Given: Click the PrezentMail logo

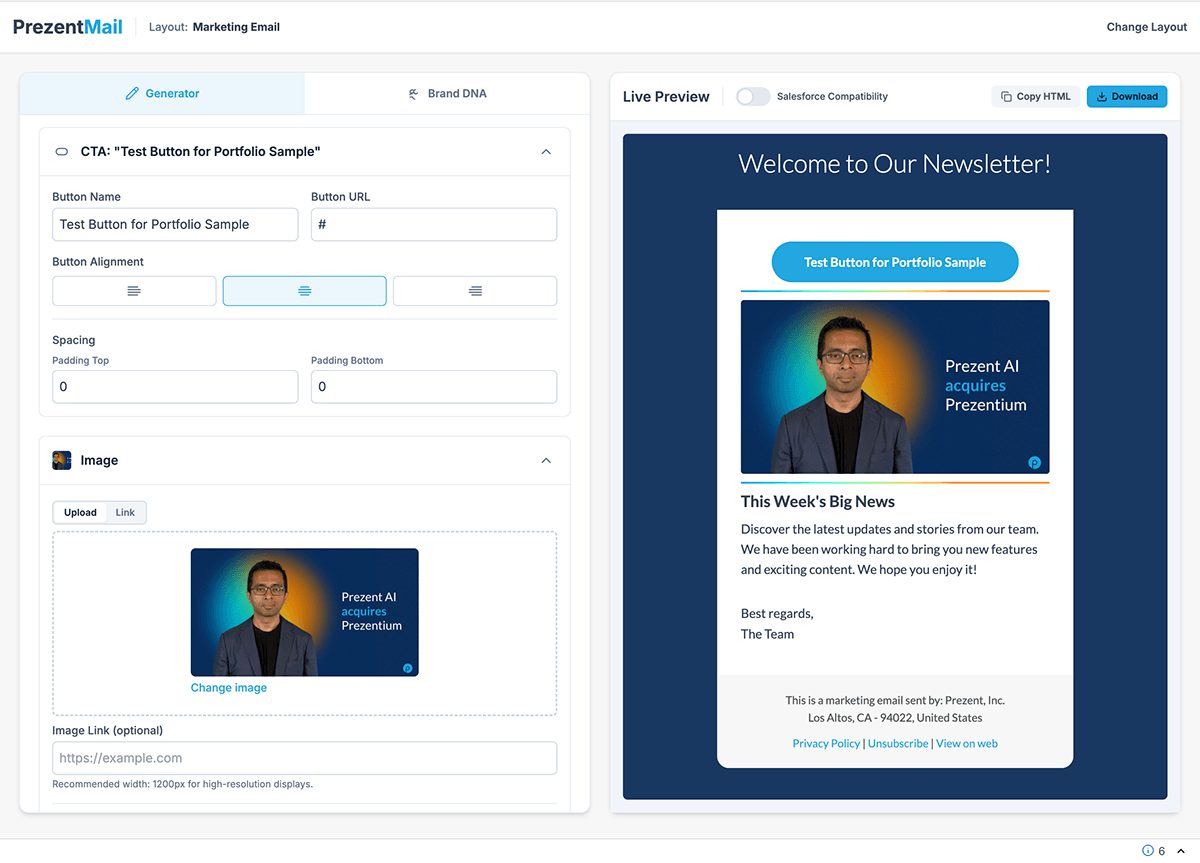Looking at the screenshot, I should click(68, 27).
